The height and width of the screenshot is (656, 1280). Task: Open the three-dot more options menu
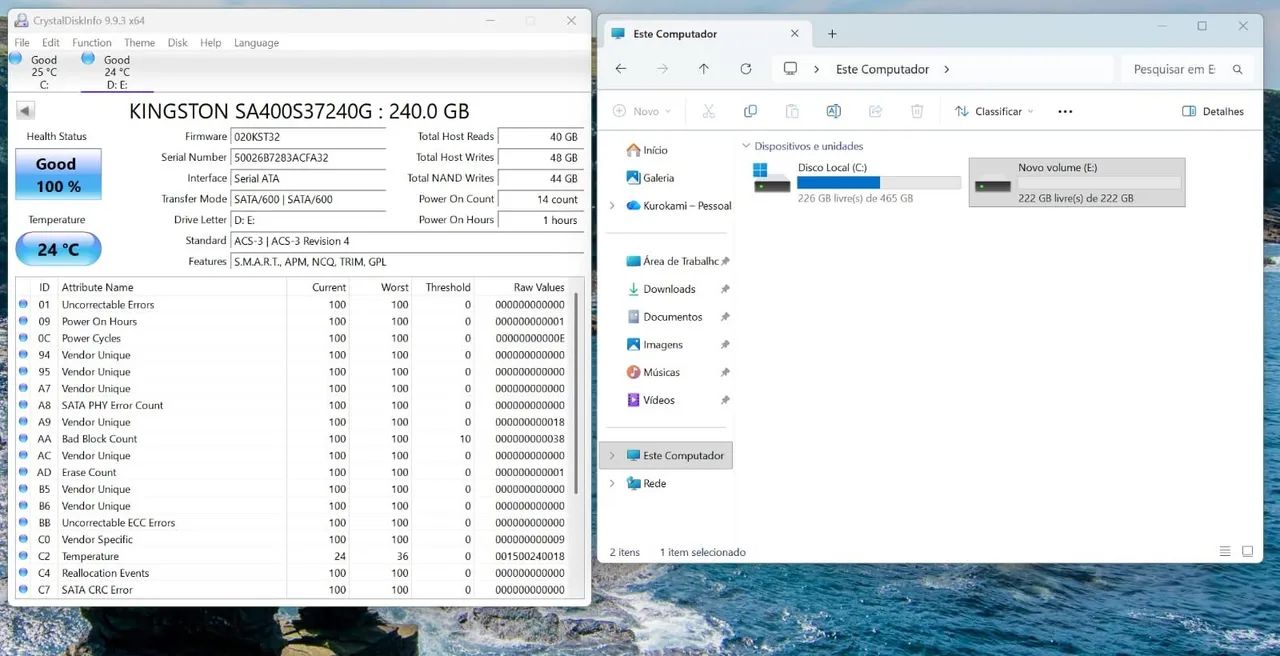pyautogui.click(x=1065, y=111)
